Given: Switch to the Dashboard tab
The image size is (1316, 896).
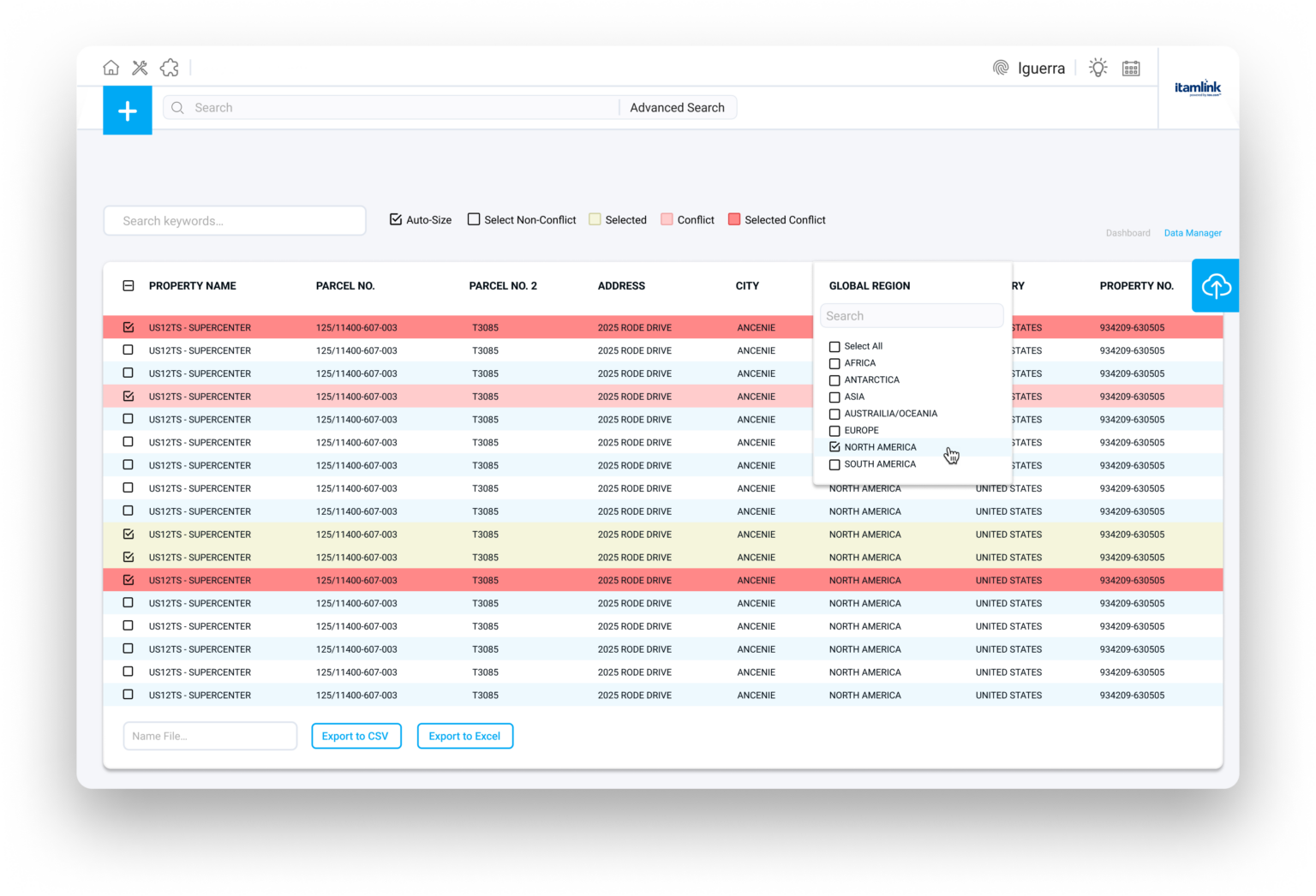Looking at the screenshot, I should click(1128, 232).
